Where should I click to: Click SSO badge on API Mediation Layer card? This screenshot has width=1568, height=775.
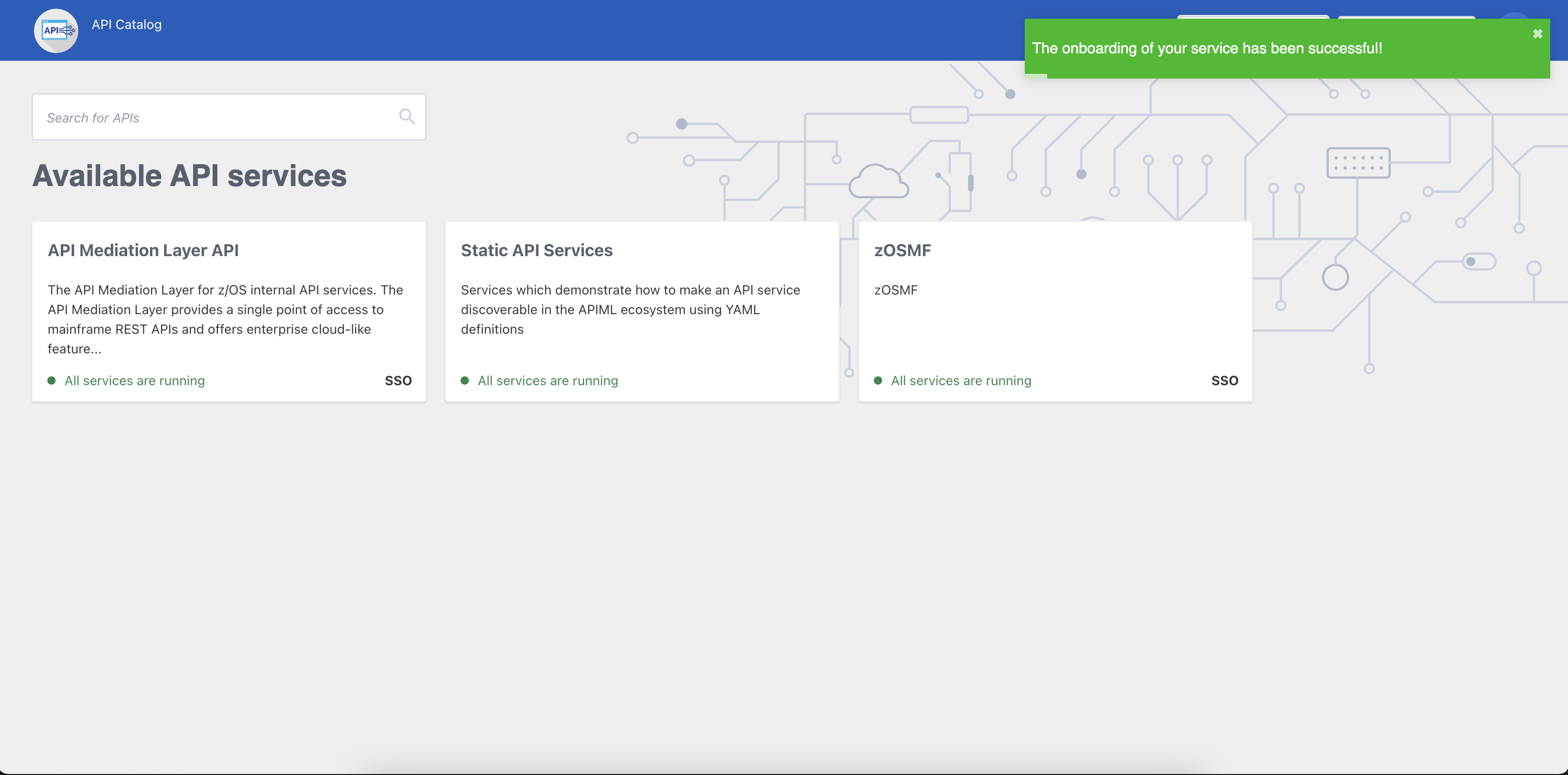398,380
